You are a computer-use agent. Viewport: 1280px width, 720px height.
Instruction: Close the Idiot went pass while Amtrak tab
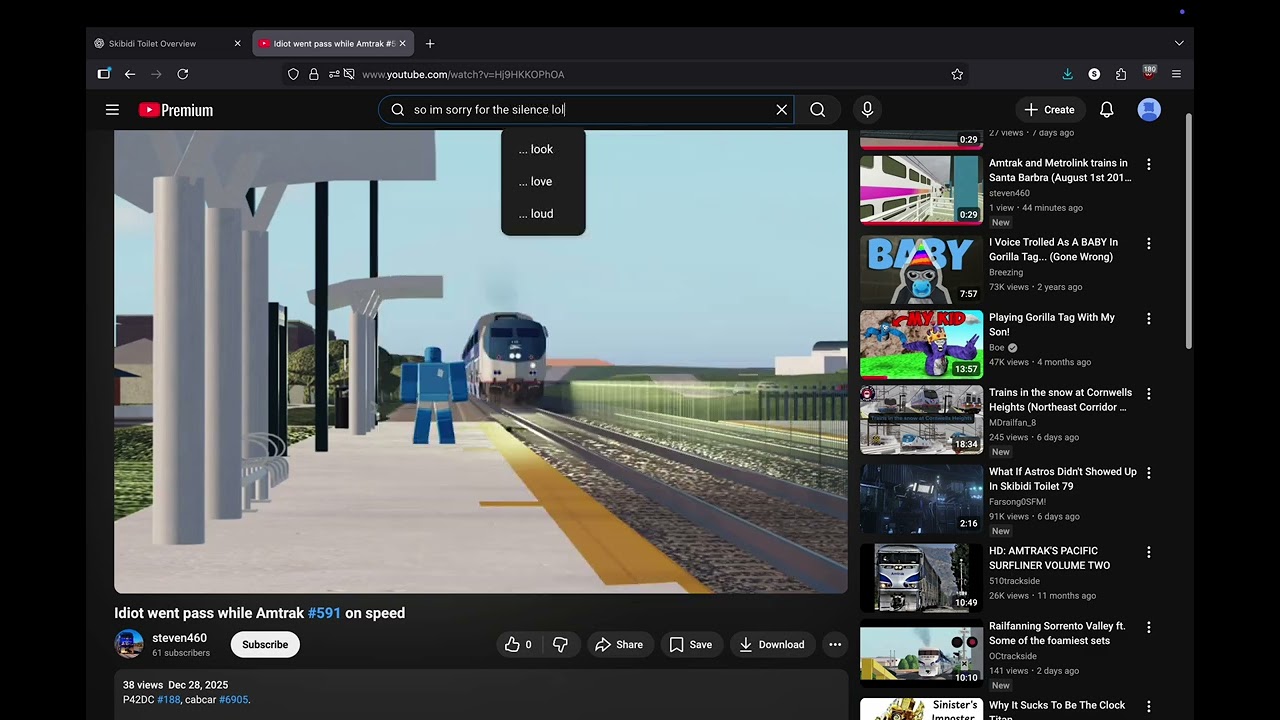coord(402,44)
